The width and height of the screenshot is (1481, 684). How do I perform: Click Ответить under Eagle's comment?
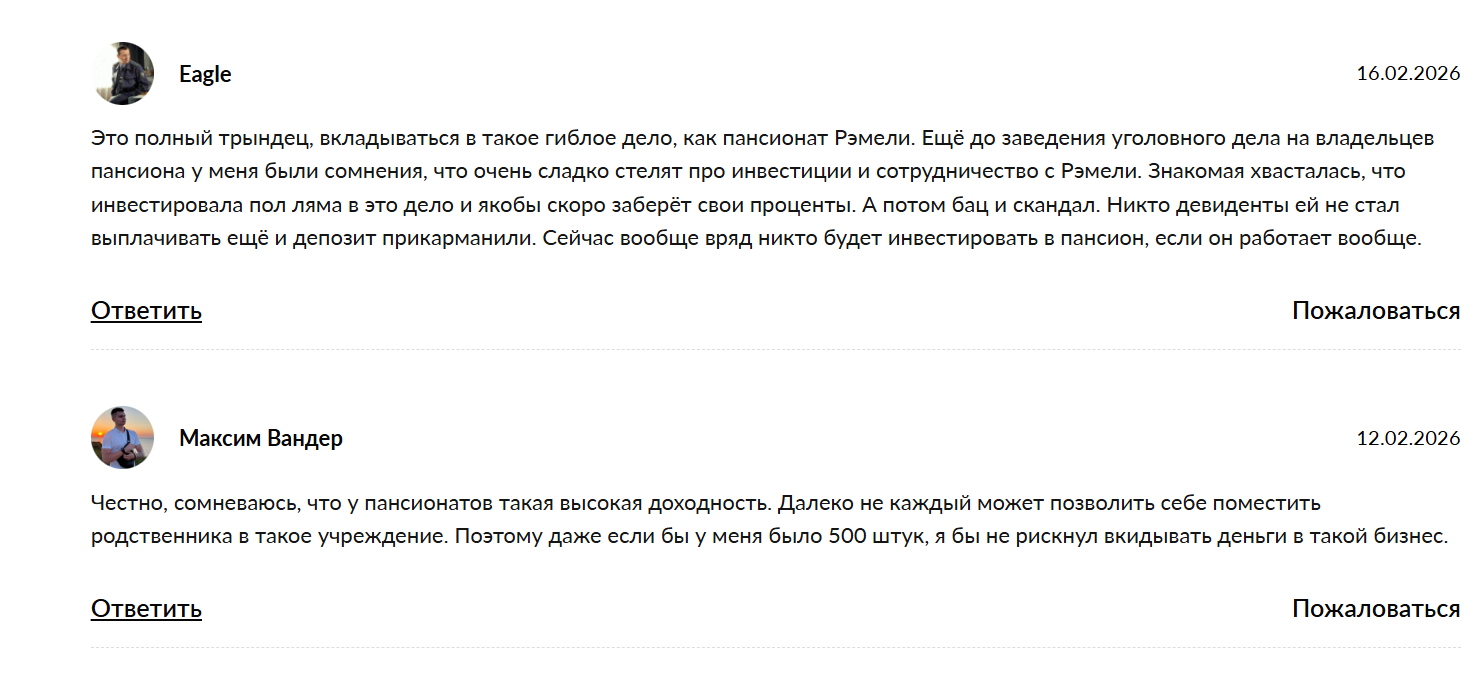pos(145,311)
